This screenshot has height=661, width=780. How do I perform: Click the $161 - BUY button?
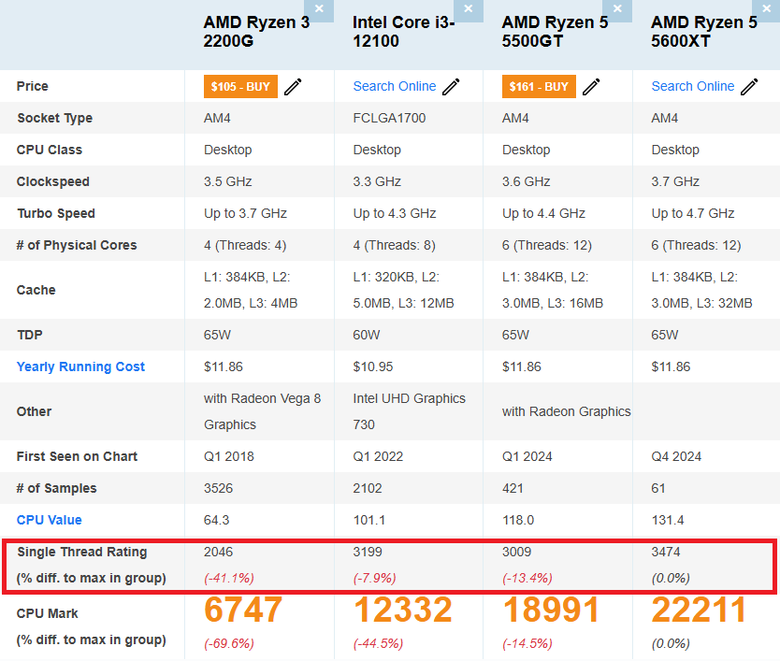click(539, 87)
